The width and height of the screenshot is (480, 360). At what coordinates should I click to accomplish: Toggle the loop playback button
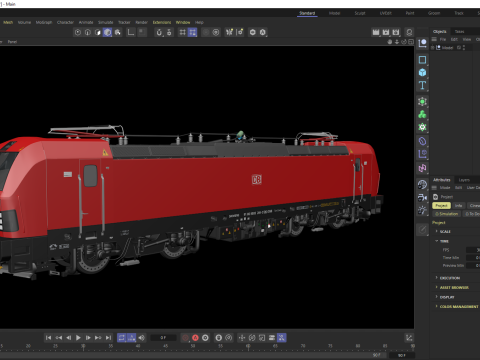pos(122,338)
